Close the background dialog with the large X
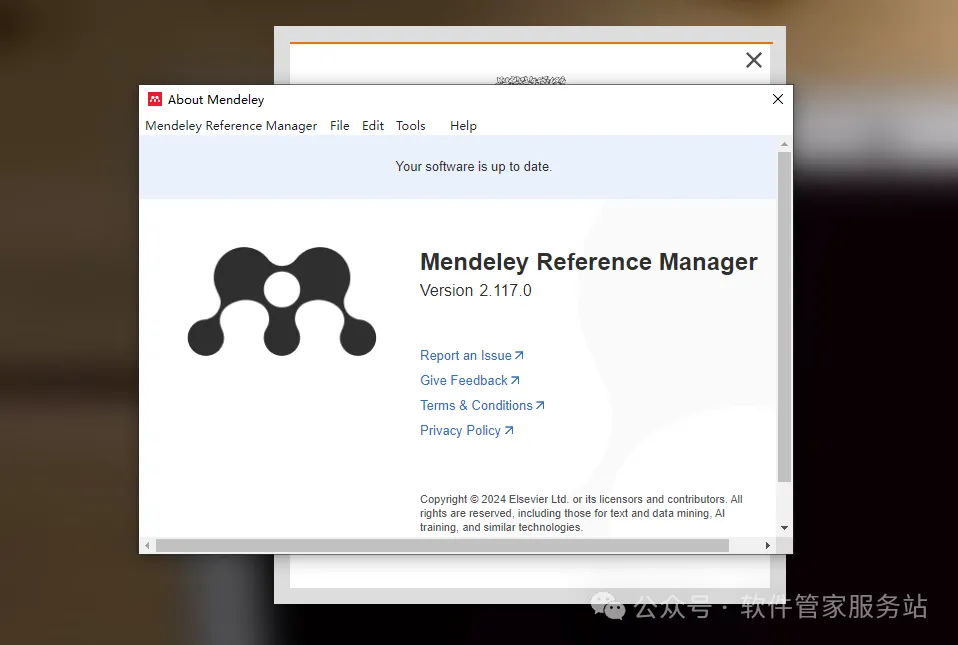The width and height of the screenshot is (958, 645). [754, 60]
